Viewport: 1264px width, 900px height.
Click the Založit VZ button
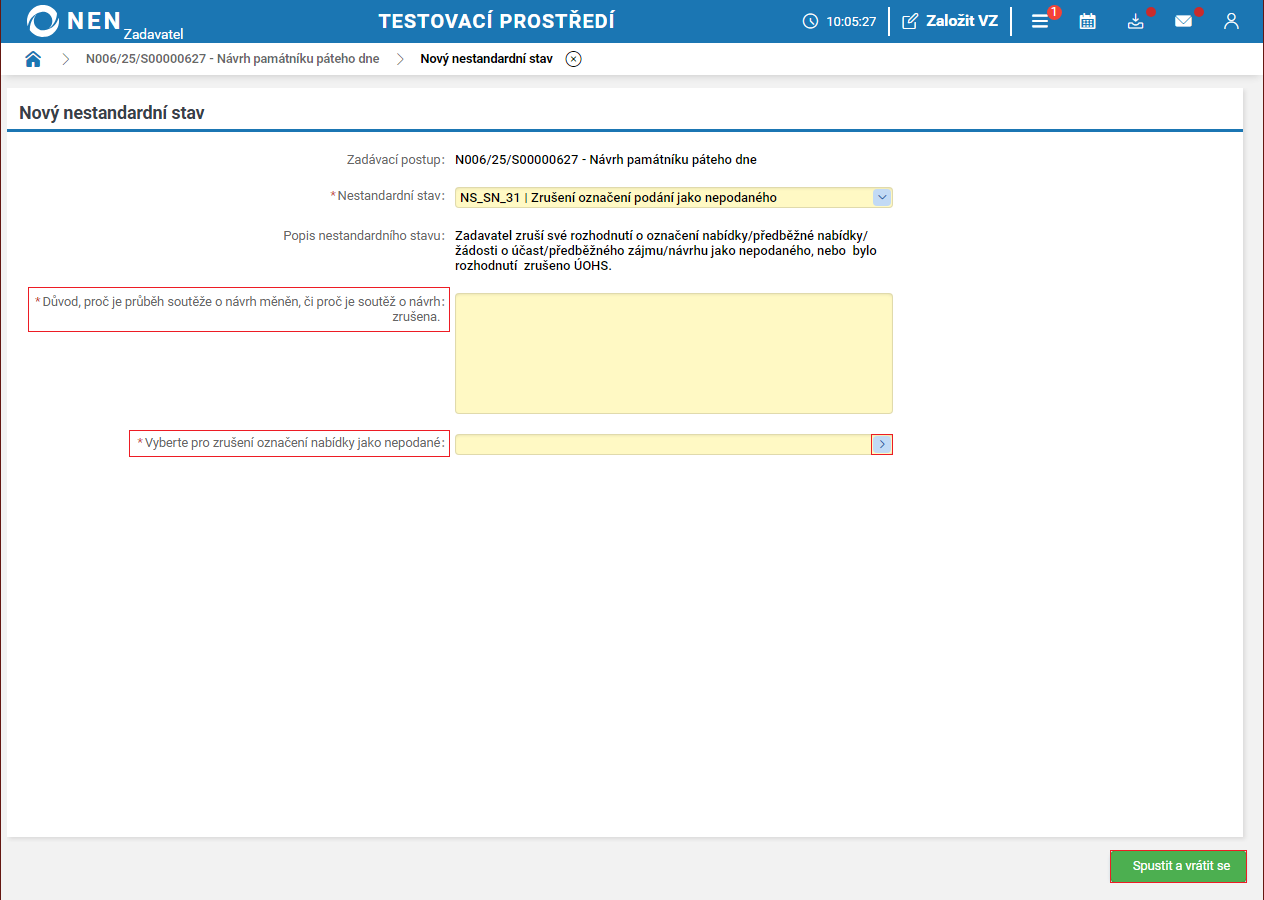pyautogui.click(x=950, y=21)
